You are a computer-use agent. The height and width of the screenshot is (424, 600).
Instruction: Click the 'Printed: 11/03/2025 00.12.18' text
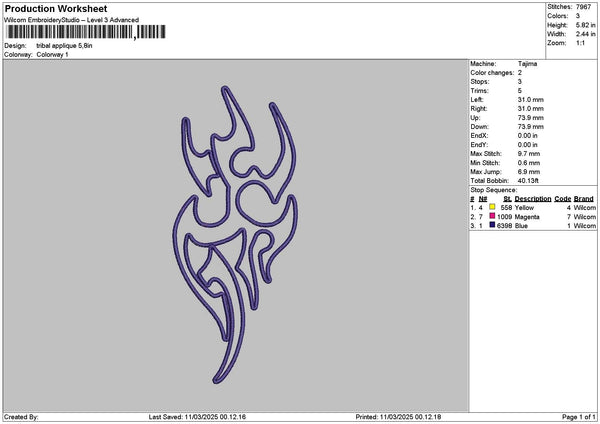(398, 417)
